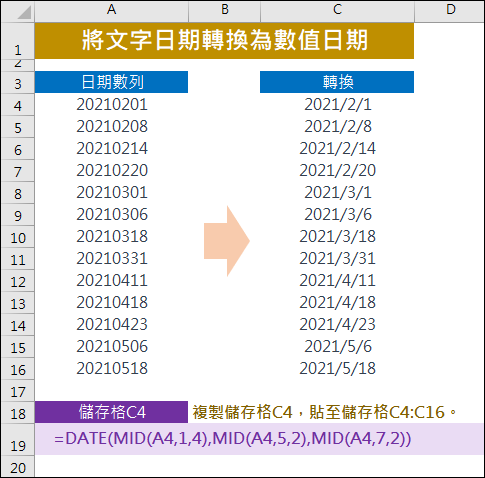485x478 pixels.
Task: Select cell containing 20210518
Action: point(111,369)
